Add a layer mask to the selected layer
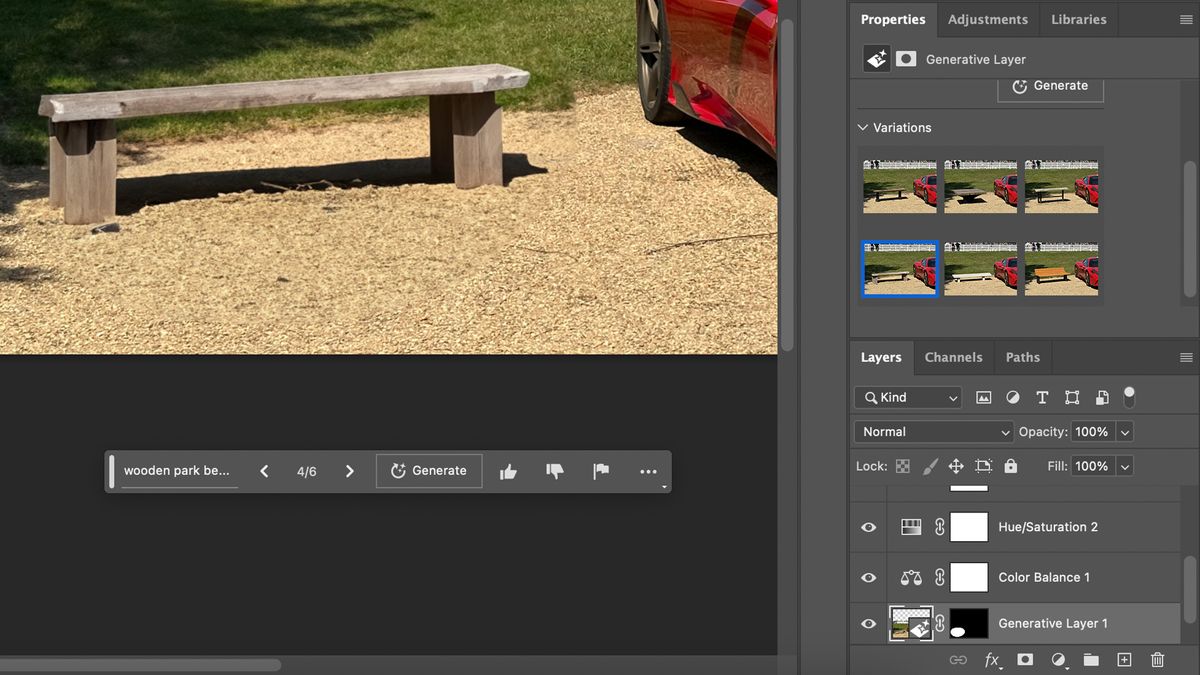Viewport: 1200px width, 675px height. click(1024, 660)
